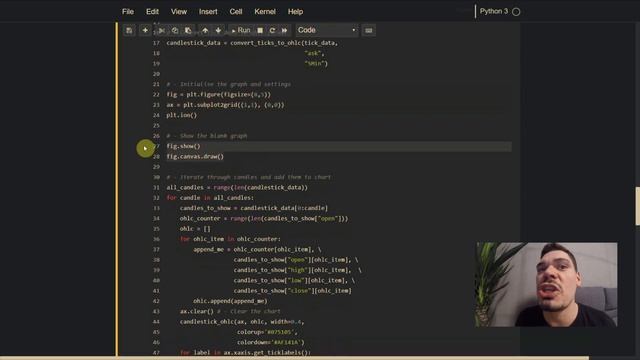Image resolution: width=640 pixels, height=360 pixels.
Task: Insert a new cell below with plus icon
Action: point(145,31)
